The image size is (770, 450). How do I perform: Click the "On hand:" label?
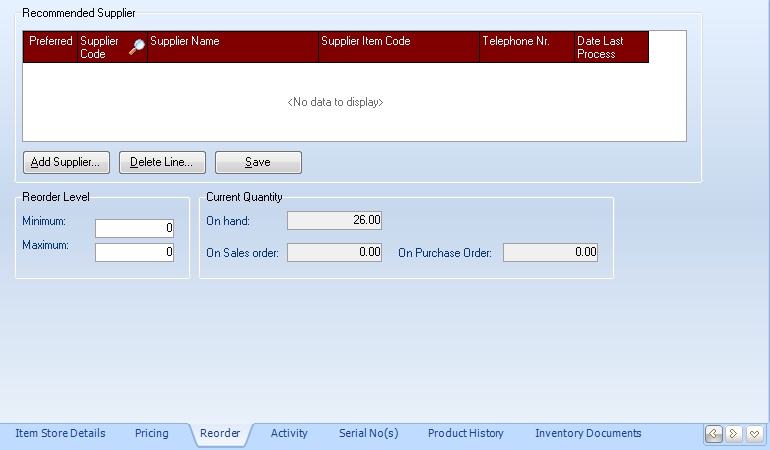(x=228, y=221)
